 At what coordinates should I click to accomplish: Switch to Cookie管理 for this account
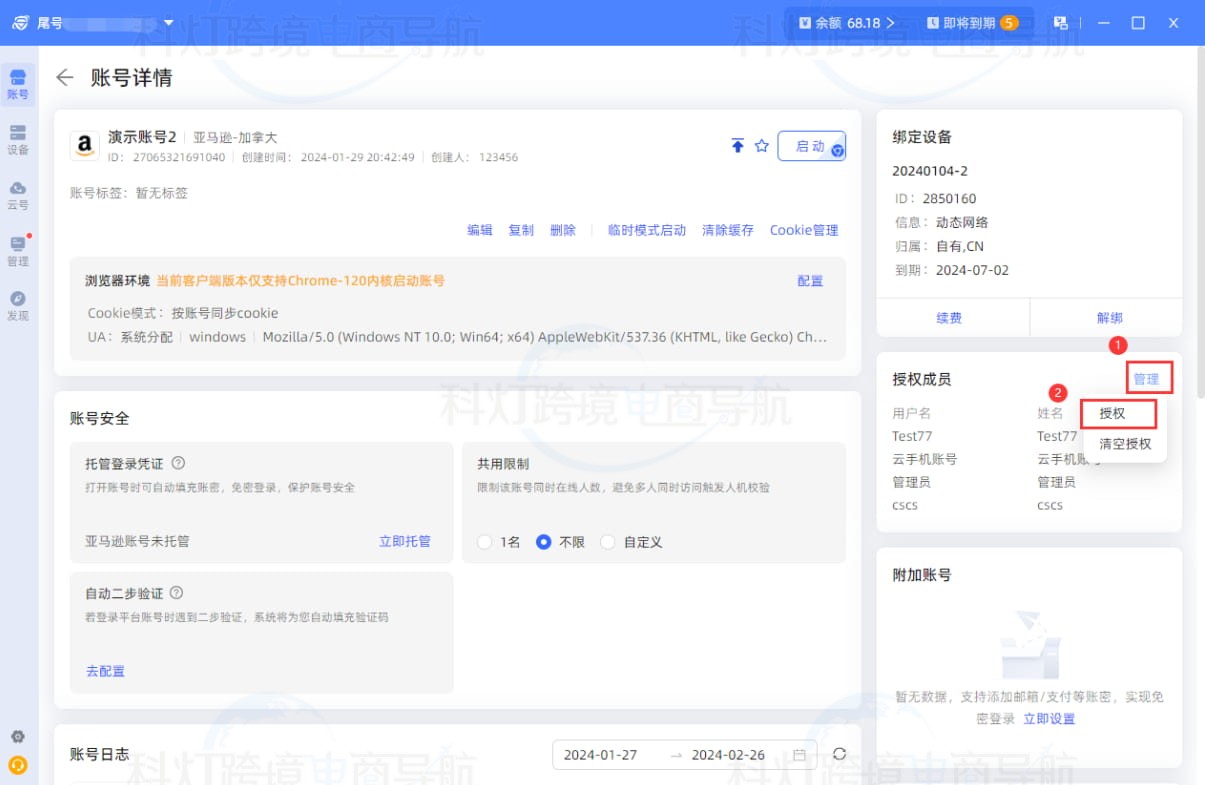[x=804, y=230]
